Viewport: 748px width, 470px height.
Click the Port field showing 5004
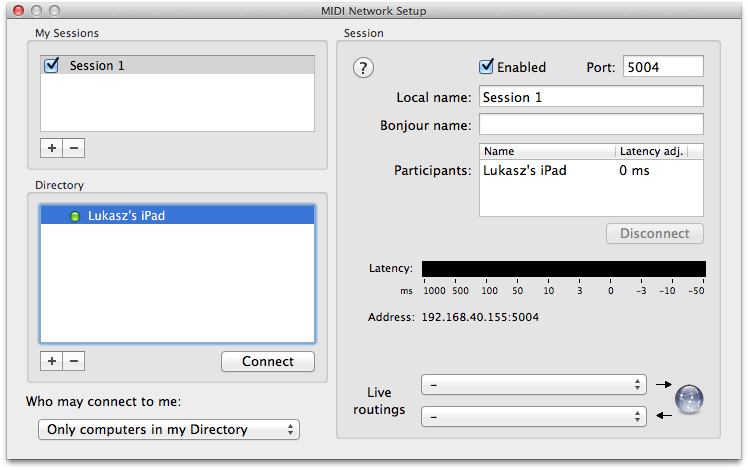663,66
